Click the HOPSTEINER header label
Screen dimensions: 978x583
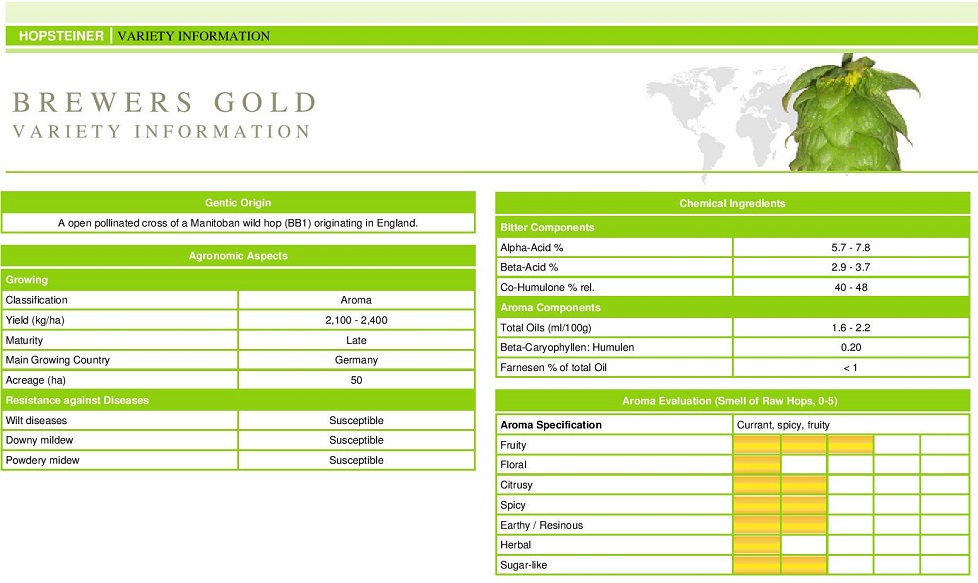pyautogui.click(x=61, y=36)
